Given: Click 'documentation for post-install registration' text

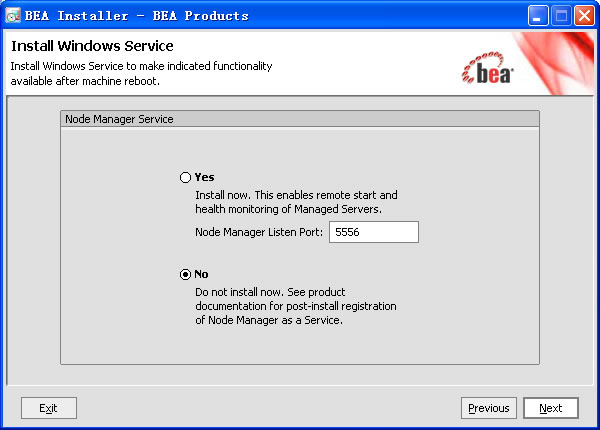Looking at the screenshot, I should point(296,306).
